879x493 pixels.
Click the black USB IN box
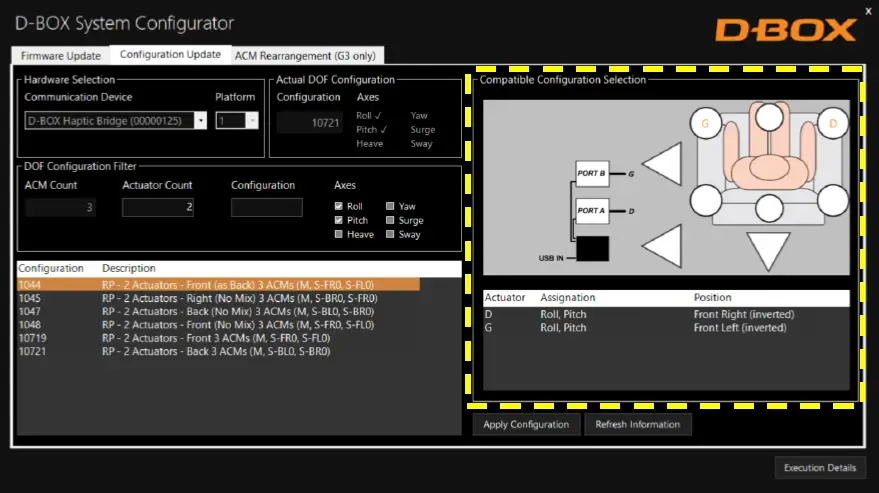593,248
